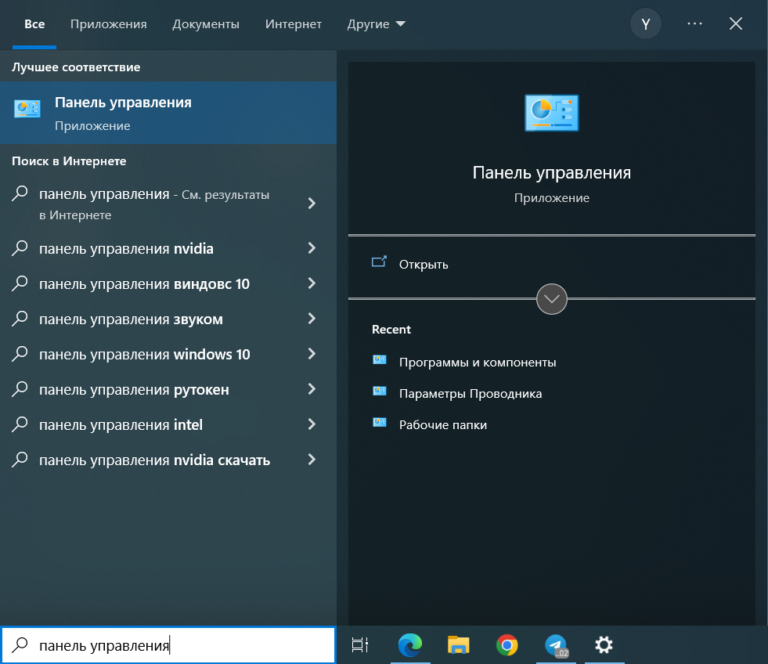Click large Control Panel icon in preview
The width and height of the screenshot is (768, 664).
[x=552, y=113]
